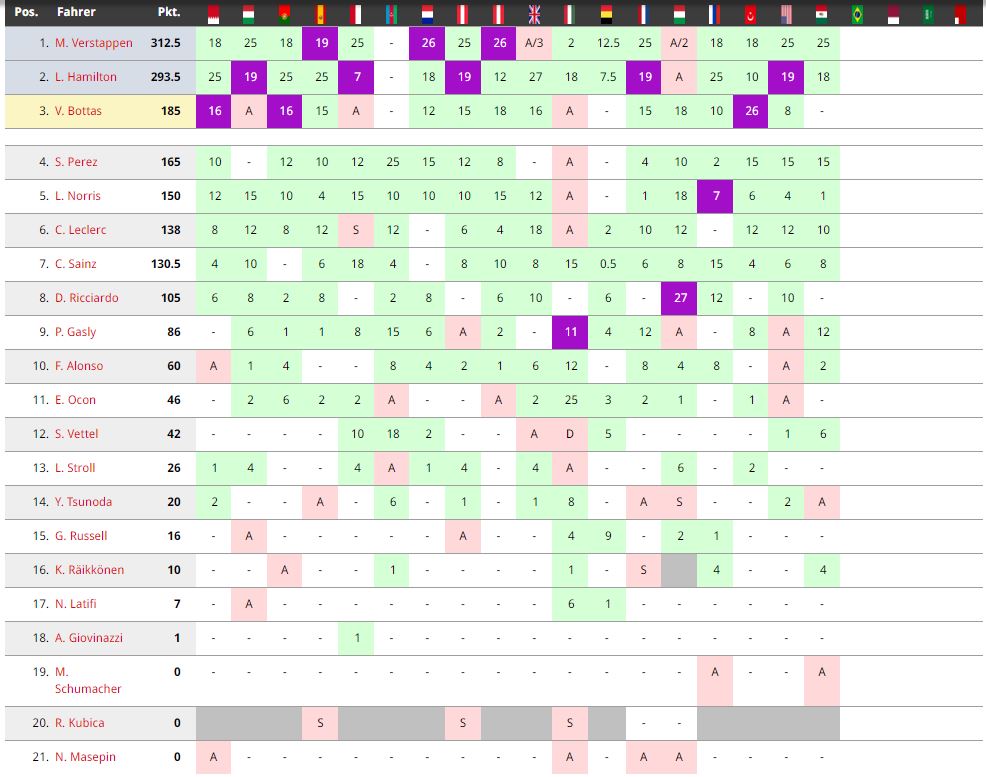Select Leclerc's pink S cell

point(356,230)
